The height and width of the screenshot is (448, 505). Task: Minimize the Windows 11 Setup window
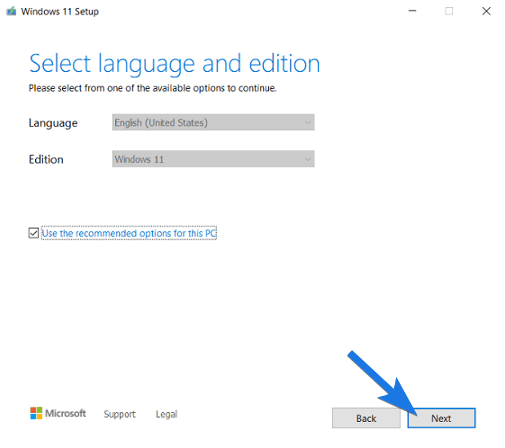412,11
